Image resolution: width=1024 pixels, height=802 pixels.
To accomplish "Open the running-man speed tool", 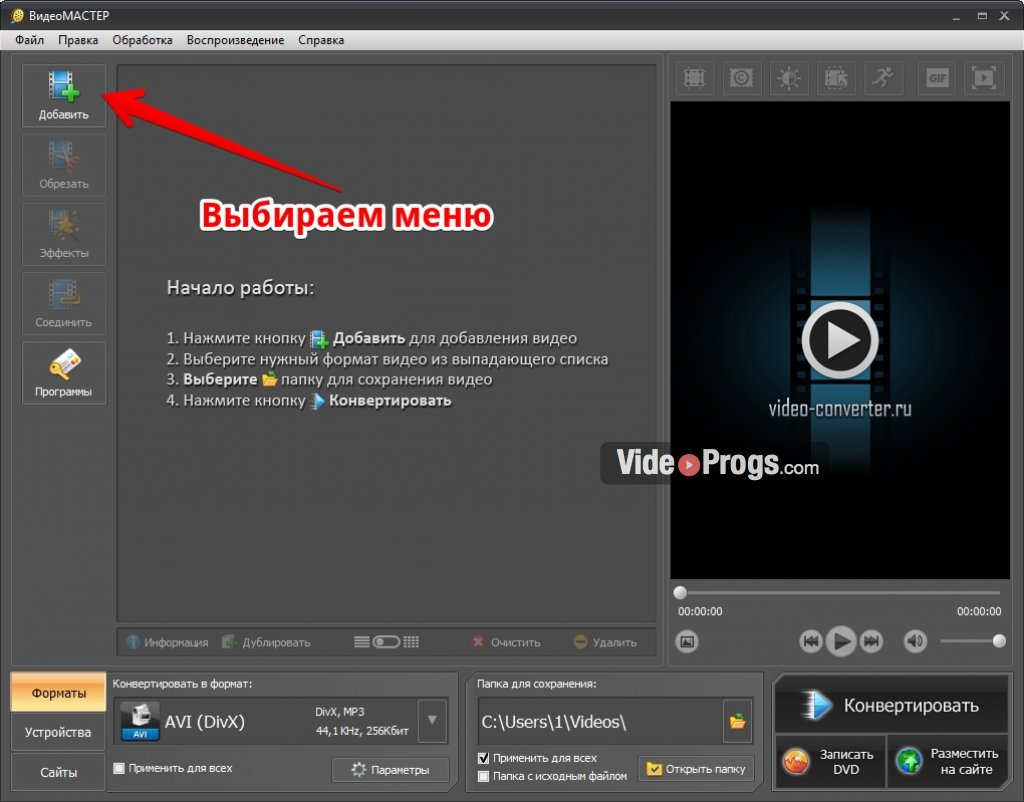I will coord(883,78).
